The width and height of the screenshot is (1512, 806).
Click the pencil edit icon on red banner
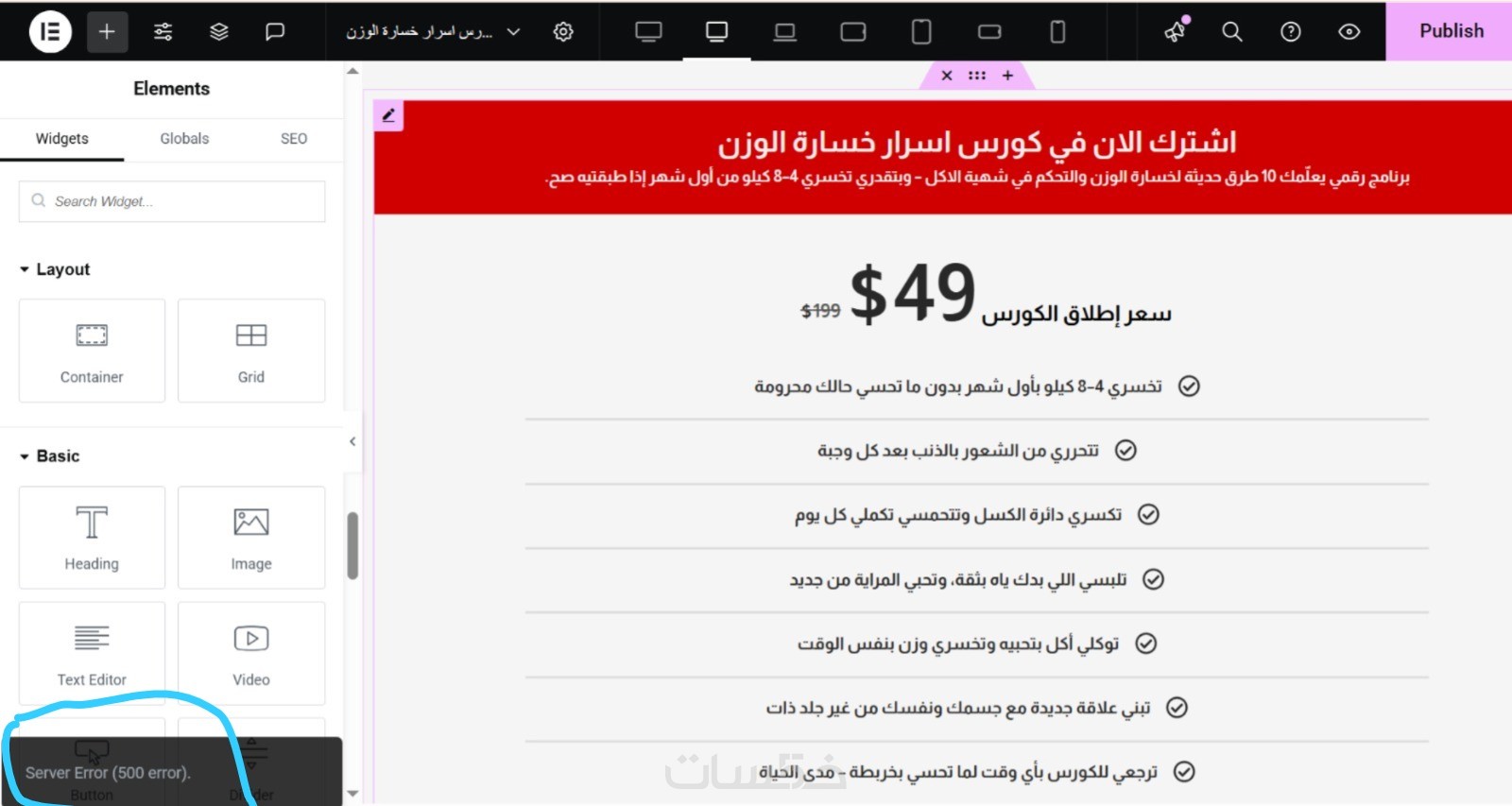click(x=388, y=115)
